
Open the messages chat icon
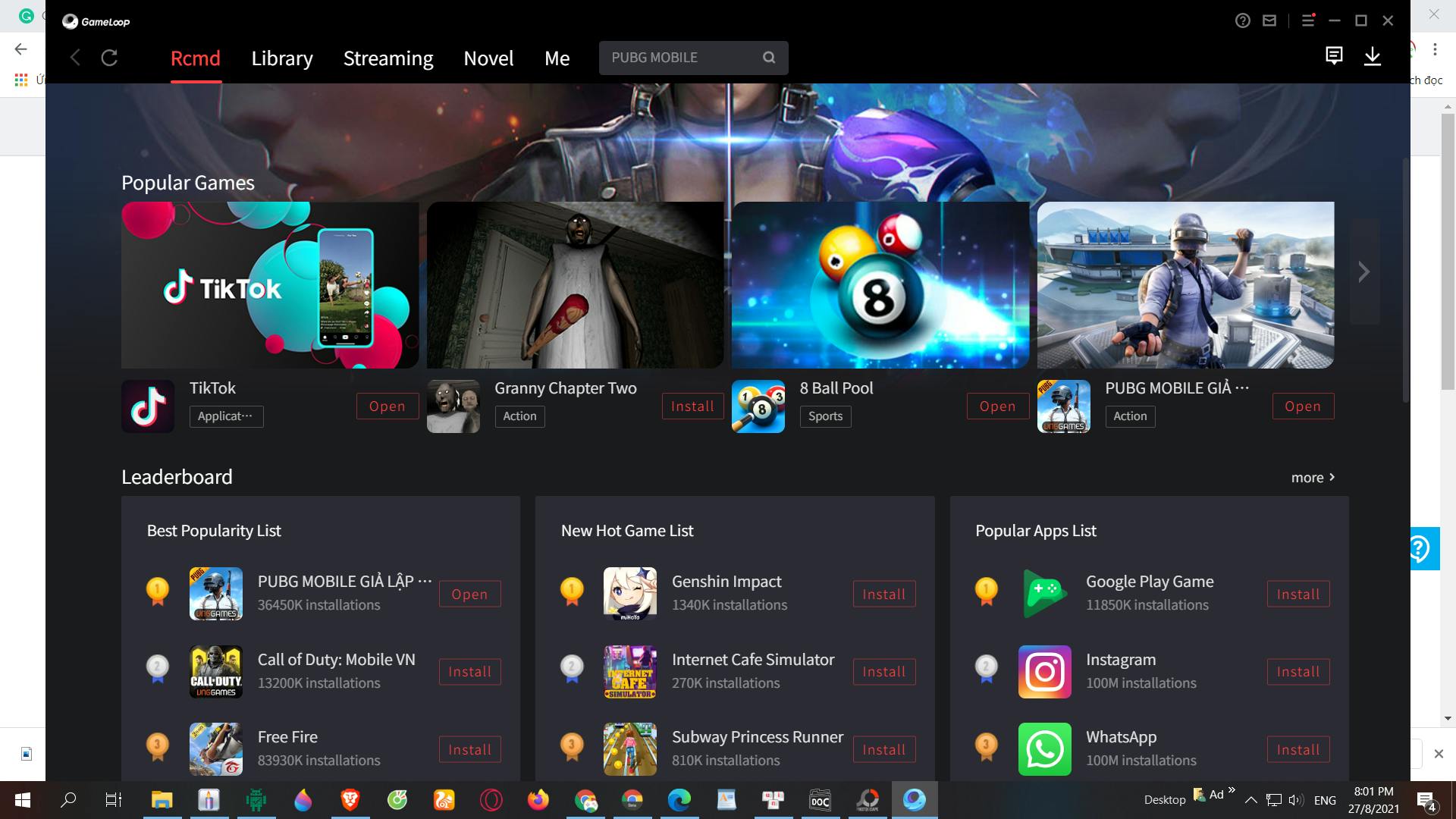(x=1334, y=55)
